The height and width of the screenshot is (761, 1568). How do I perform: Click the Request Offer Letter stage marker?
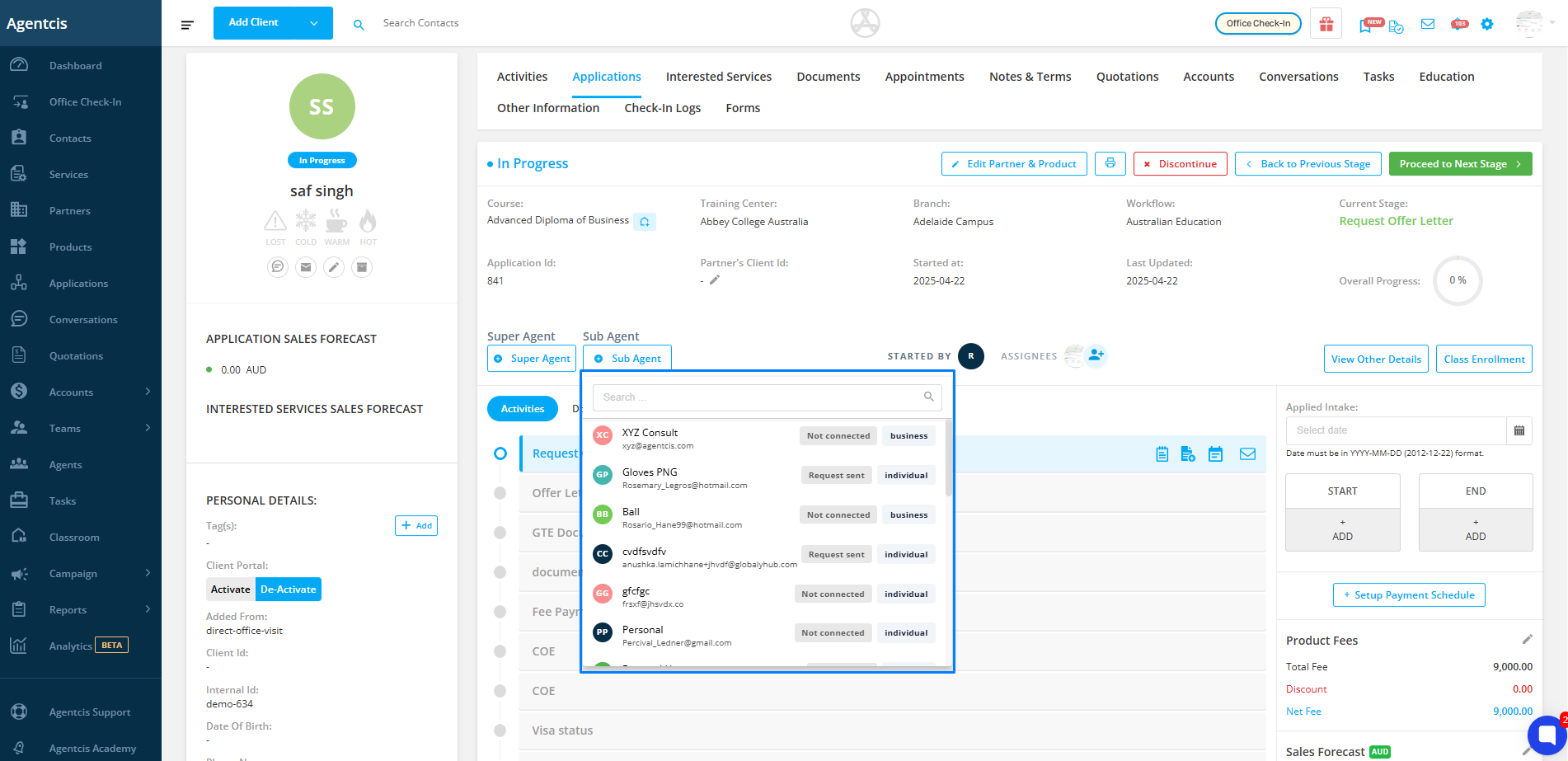coord(500,453)
